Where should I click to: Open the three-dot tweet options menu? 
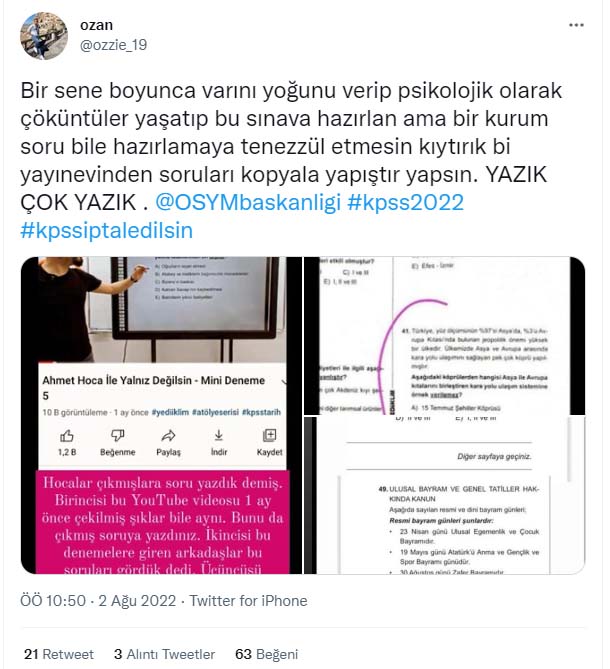click(576, 25)
